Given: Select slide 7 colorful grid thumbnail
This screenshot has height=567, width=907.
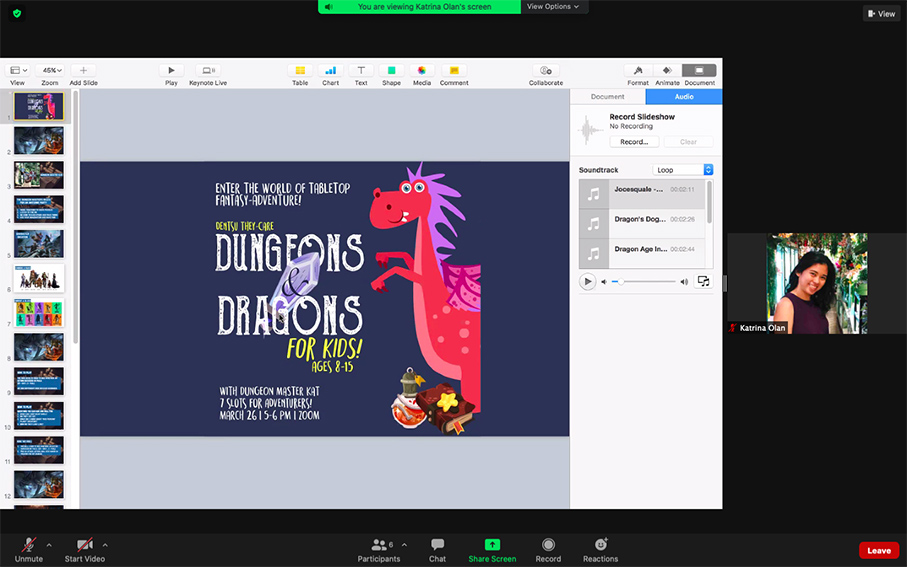Looking at the screenshot, I should point(39,312).
